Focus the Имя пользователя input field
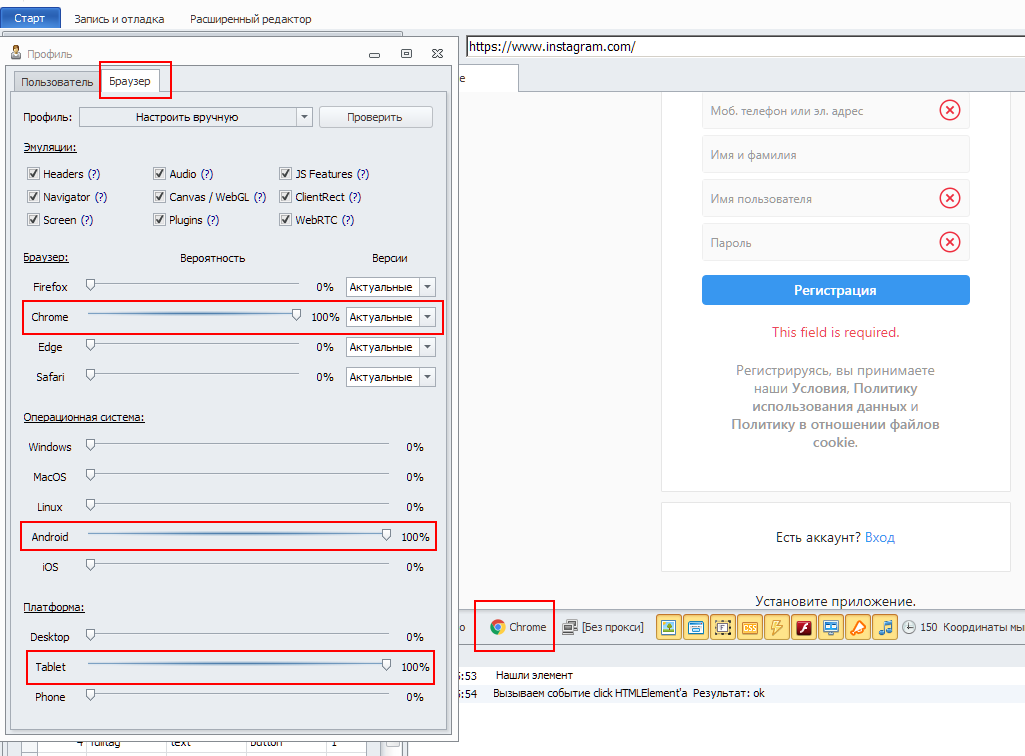The image size is (1025, 756). (835, 198)
